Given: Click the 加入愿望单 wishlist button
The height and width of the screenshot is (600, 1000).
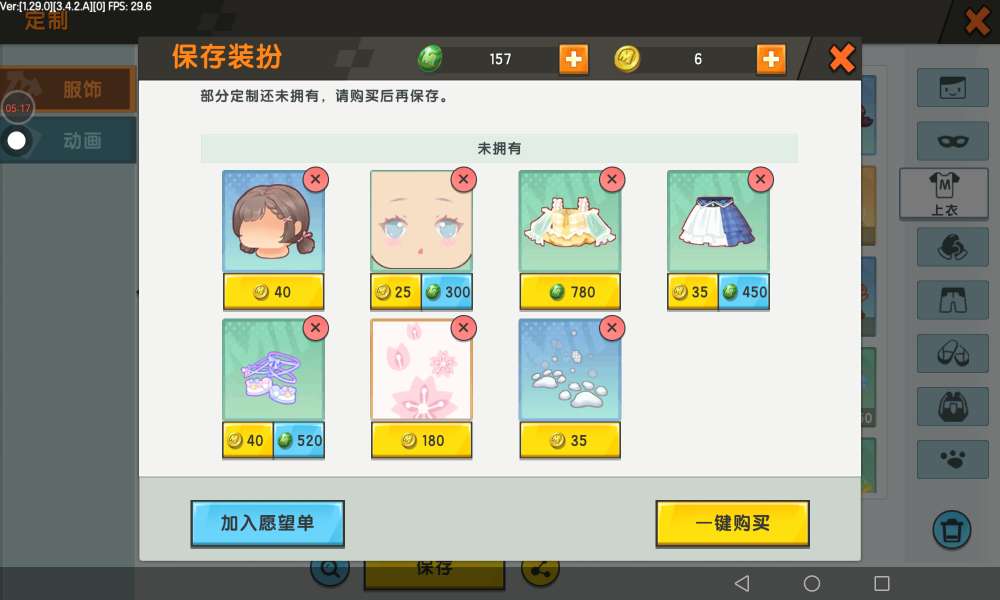Looking at the screenshot, I should [267, 523].
